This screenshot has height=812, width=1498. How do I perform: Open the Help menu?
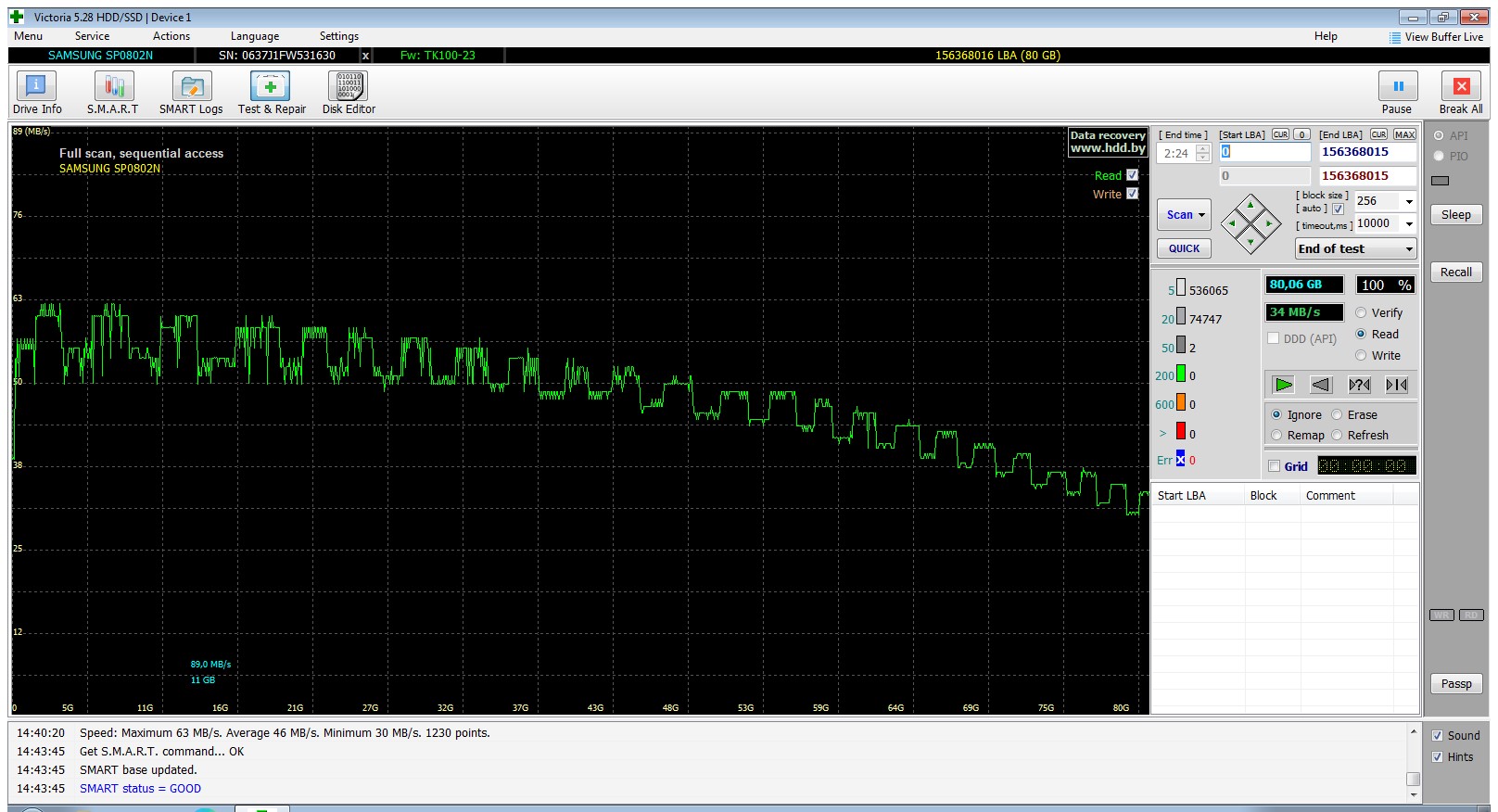click(1326, 36)
